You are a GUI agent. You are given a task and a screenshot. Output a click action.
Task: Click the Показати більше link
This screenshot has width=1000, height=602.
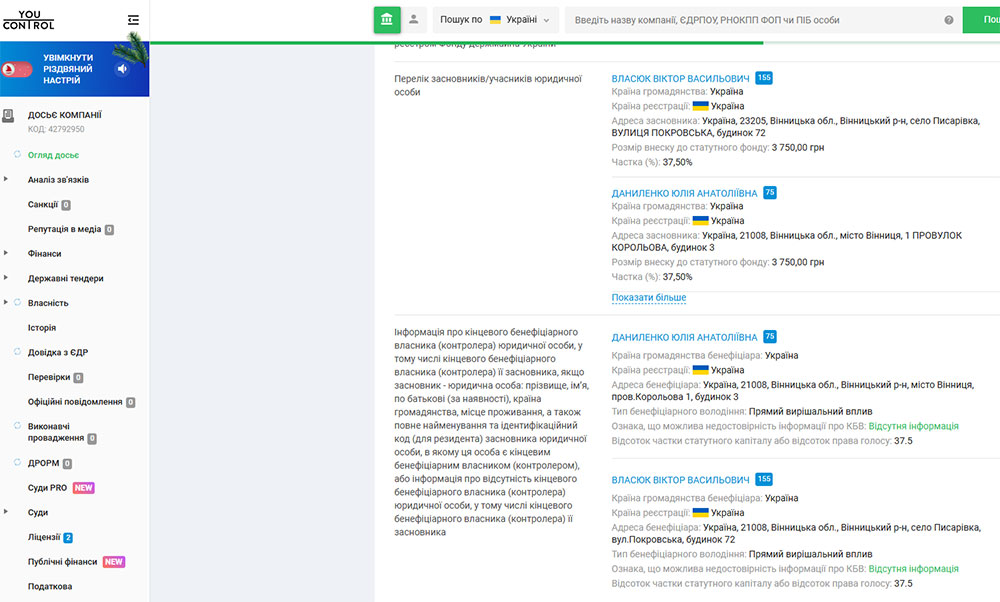tap(648, 297)
